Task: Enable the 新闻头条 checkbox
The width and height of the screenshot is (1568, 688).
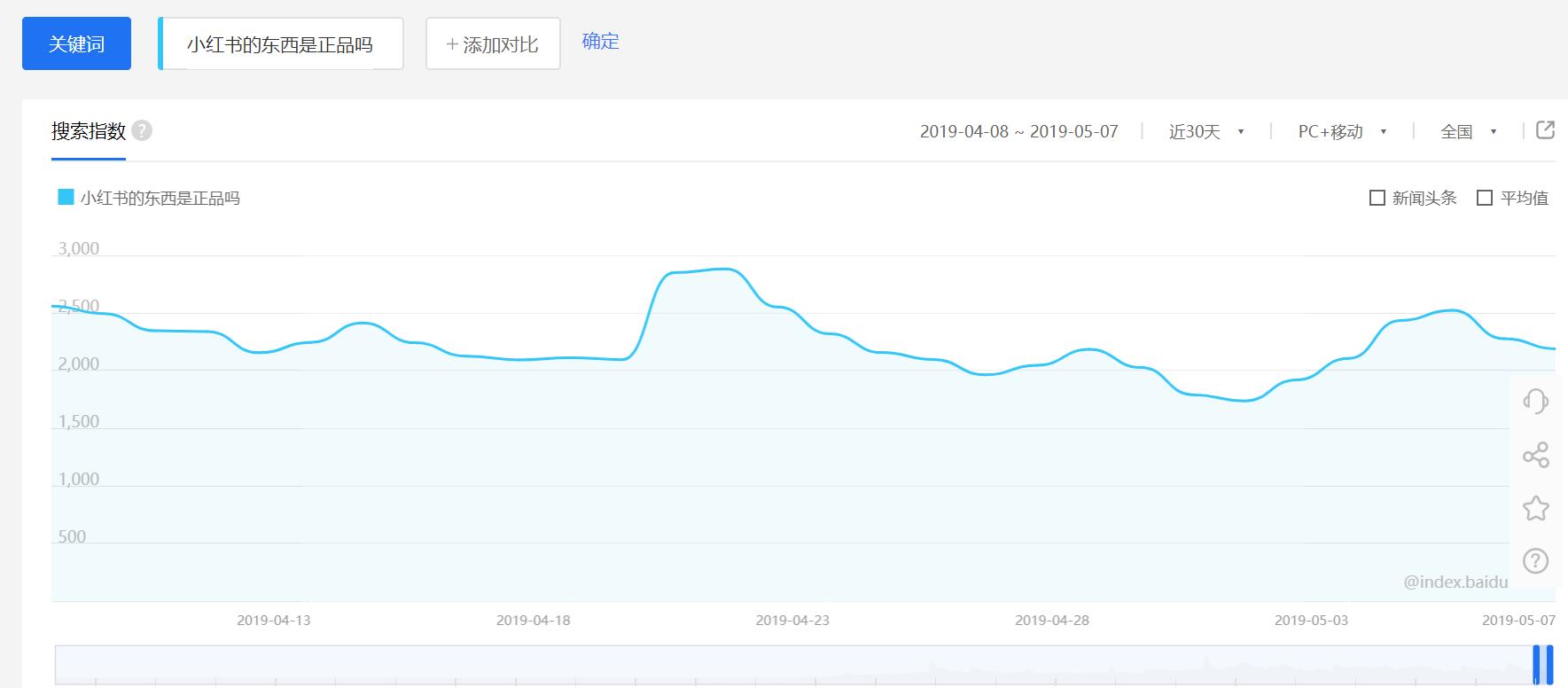Action: pyautogui.click(x=1377, y=198)
